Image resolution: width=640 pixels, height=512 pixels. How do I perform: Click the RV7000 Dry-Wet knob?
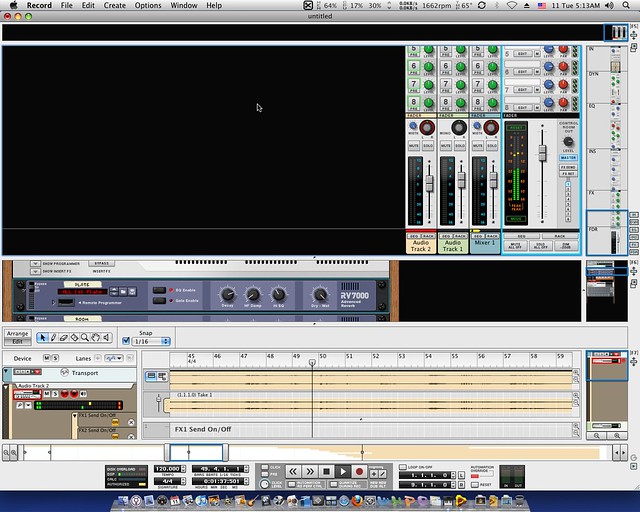click(x=320, y=294)
